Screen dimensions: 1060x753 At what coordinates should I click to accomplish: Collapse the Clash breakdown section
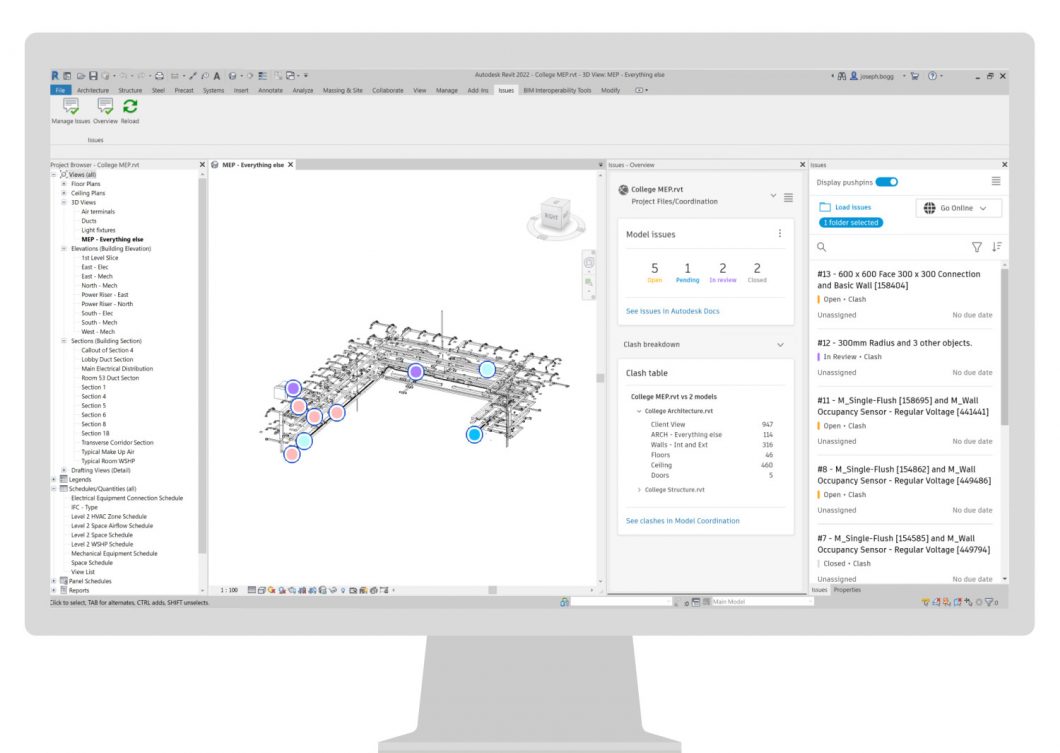[x=781, y=345]
